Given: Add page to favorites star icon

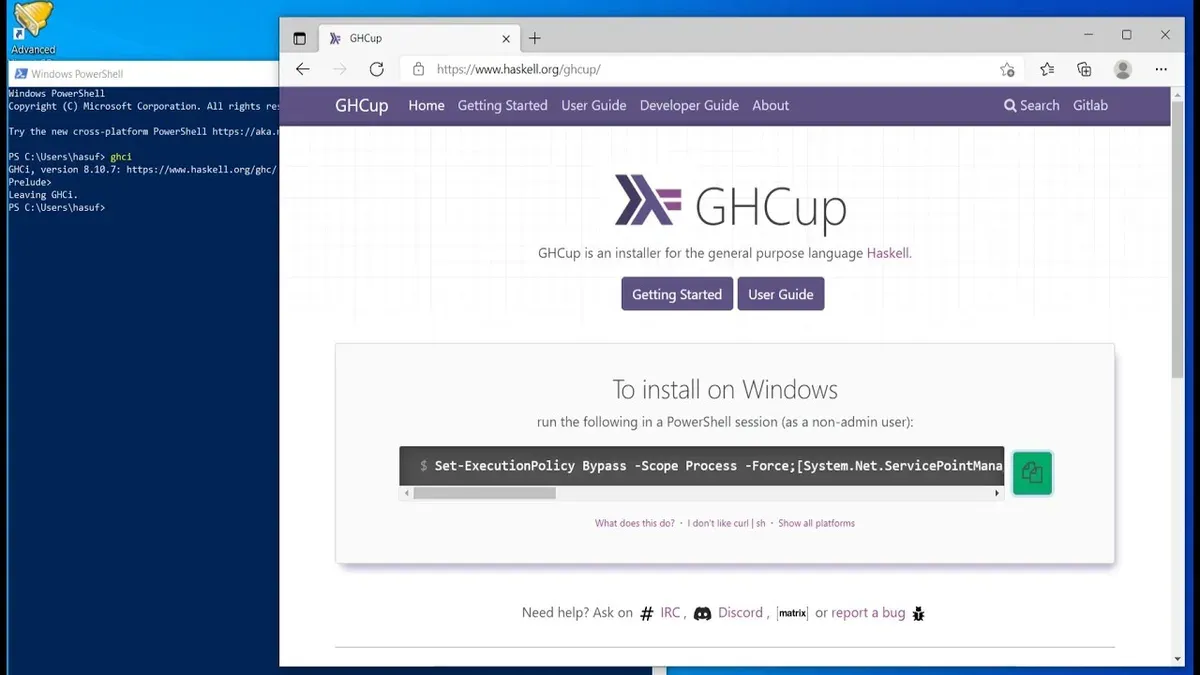Looking at the screenshot, I should (x=1007, y=70).
